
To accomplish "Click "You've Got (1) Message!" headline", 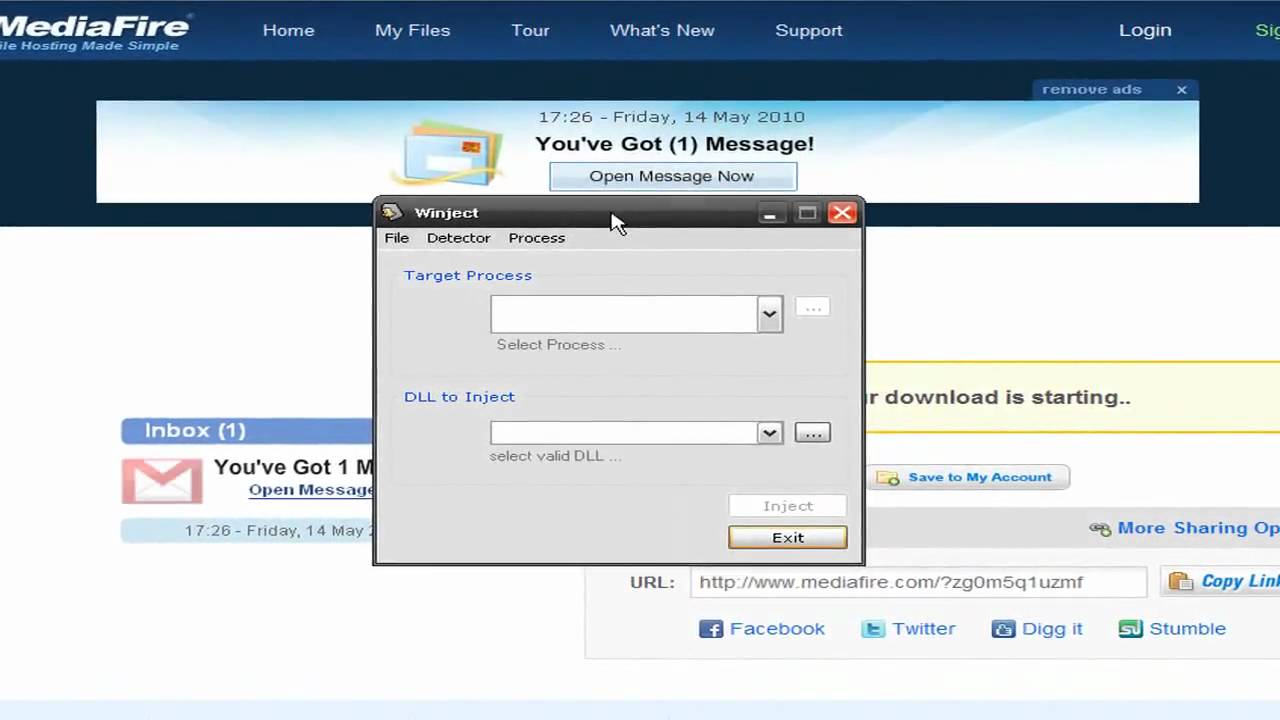I will pyautogui.click(x=674, y=144).
